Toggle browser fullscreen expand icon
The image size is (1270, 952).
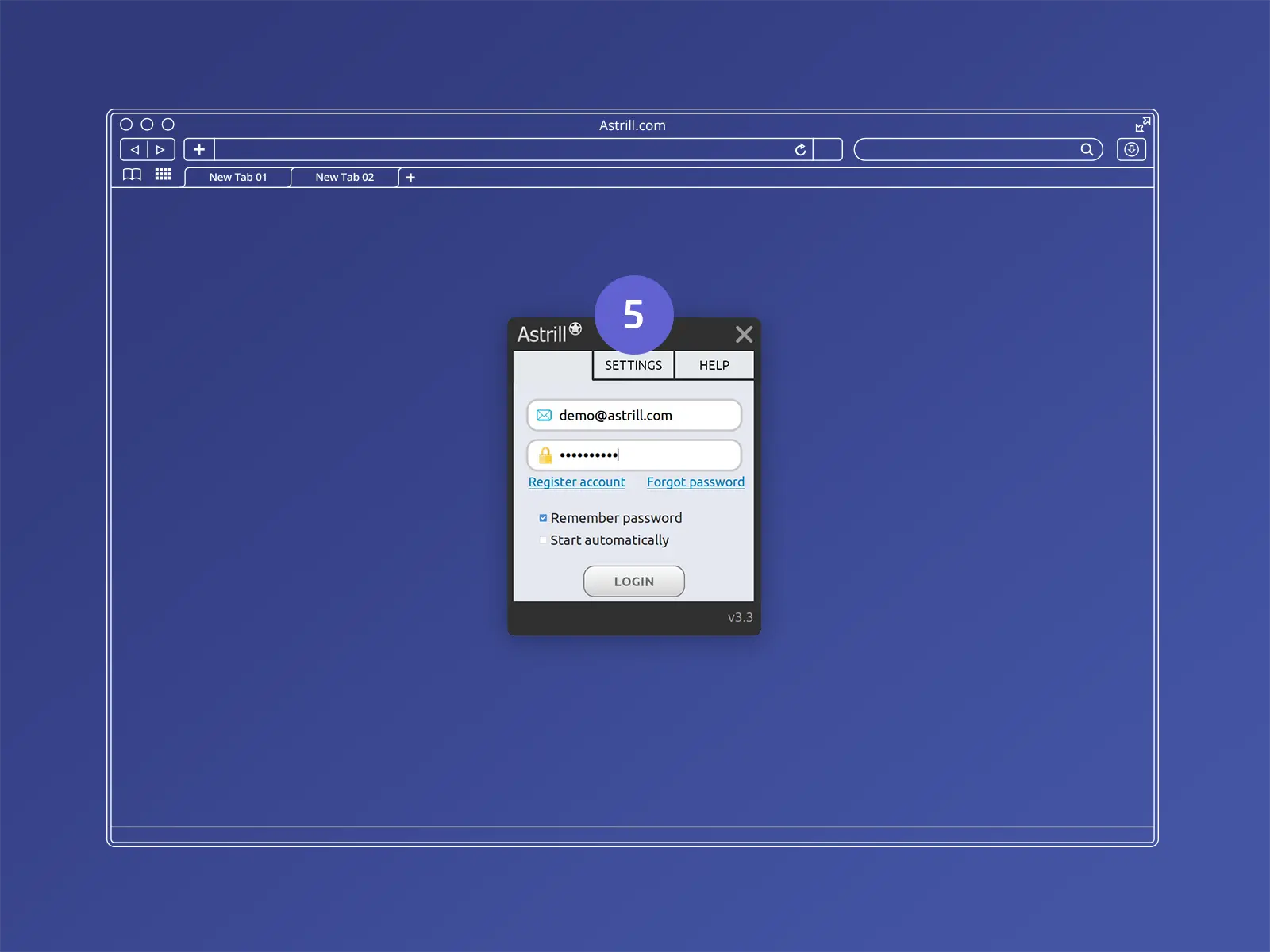tap(1143, 125)
